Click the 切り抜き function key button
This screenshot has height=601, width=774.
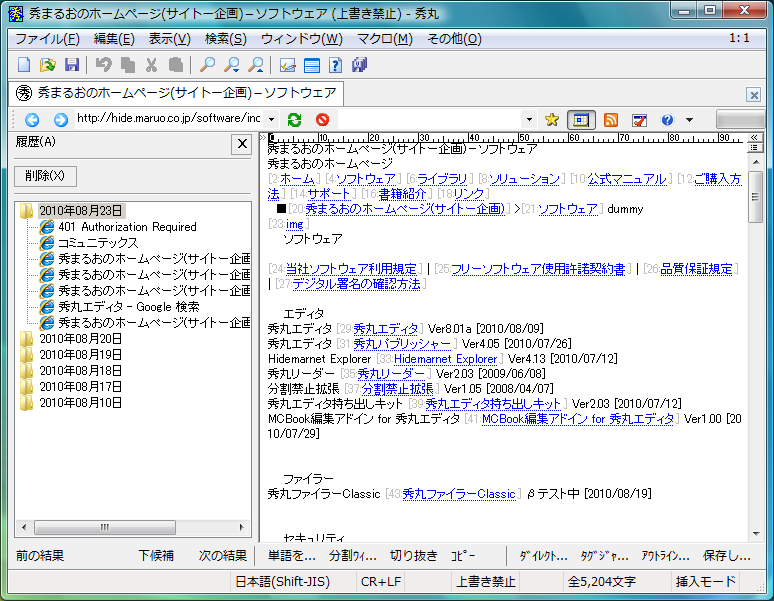pyautogui.click(x=413, y=556)
